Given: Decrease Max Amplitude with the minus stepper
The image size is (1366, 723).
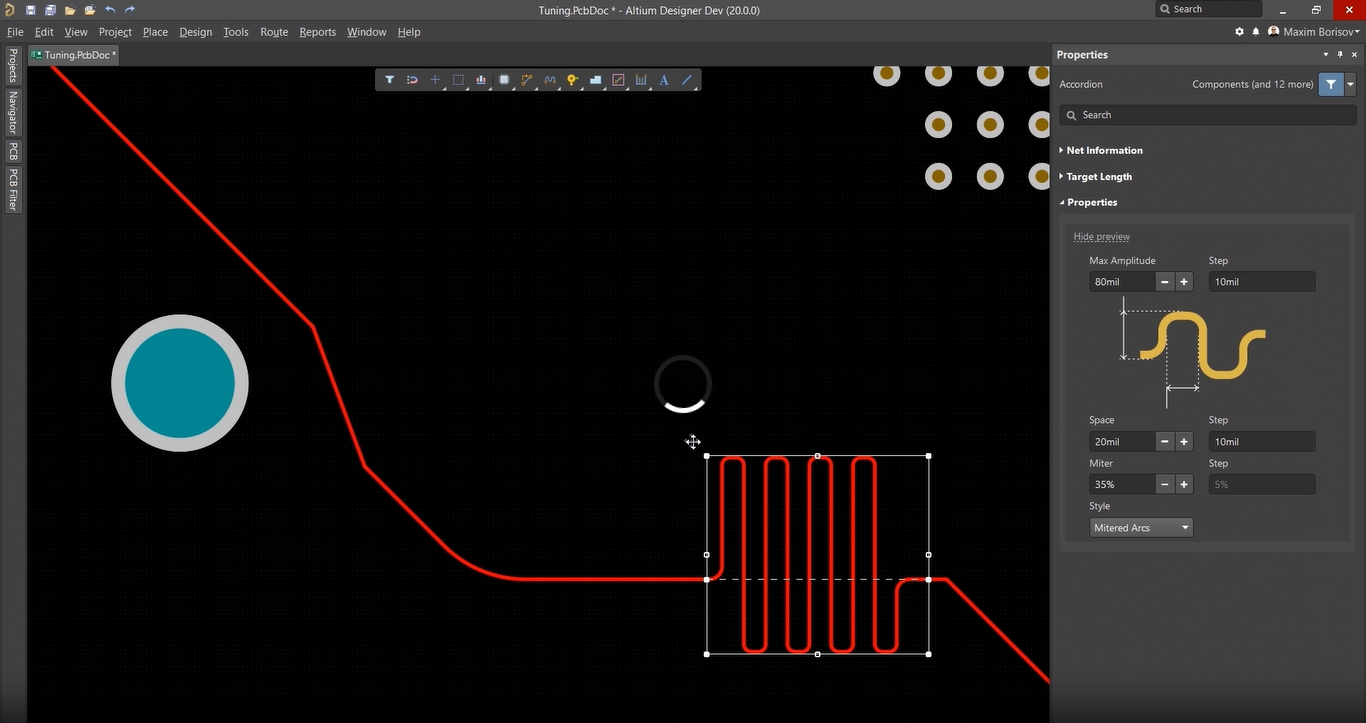Looking at the screenshot, I should (x=1164, y=281).
